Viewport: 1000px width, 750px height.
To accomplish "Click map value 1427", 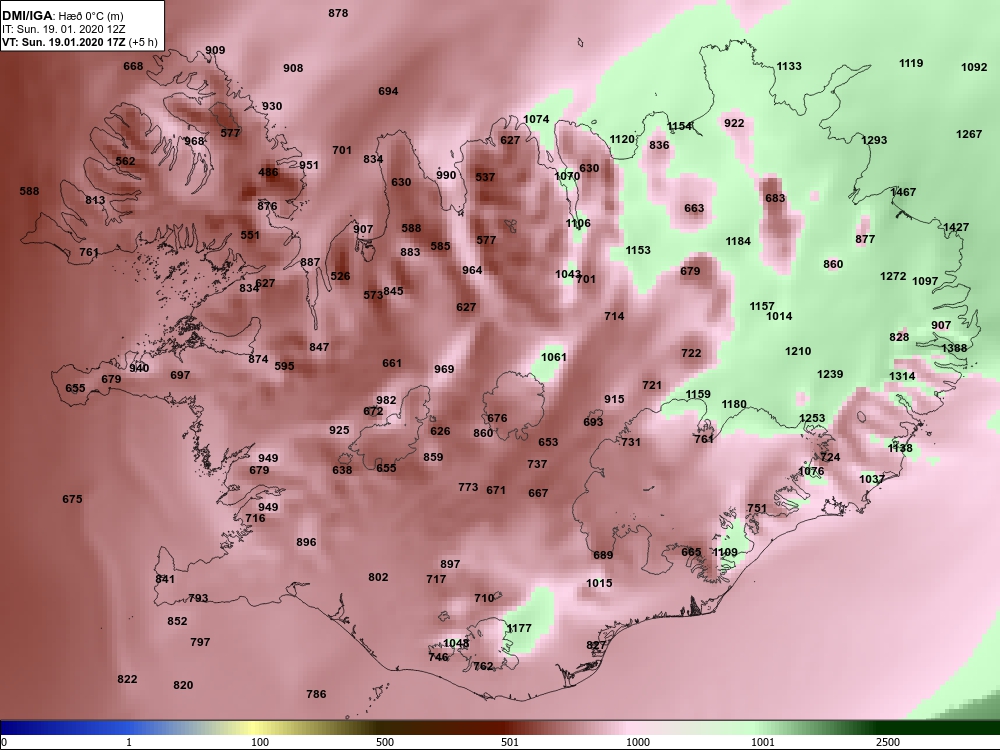I will [956, 227].
